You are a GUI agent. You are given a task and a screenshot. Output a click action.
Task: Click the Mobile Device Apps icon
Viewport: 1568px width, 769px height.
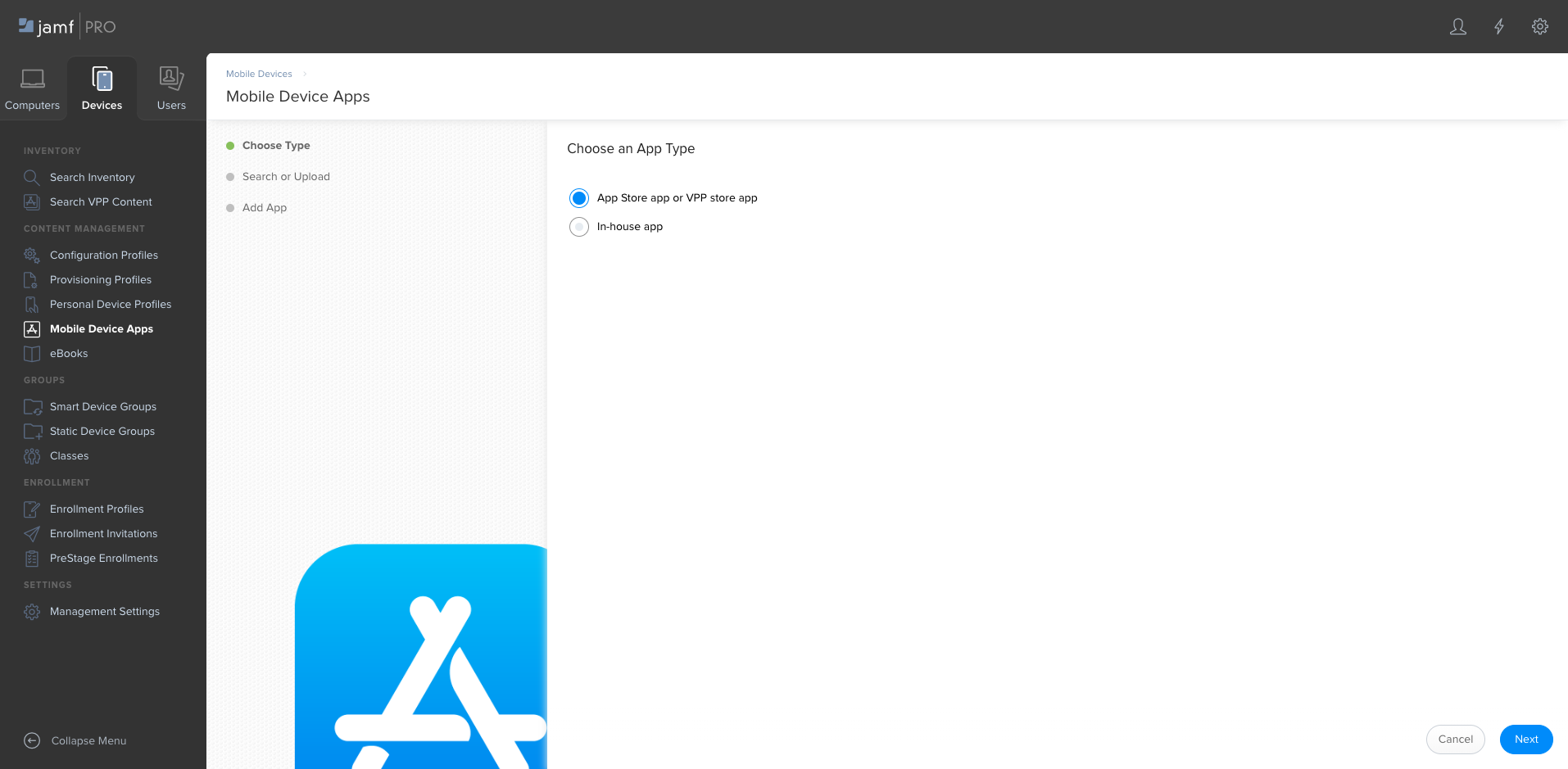tap(32, 329)
